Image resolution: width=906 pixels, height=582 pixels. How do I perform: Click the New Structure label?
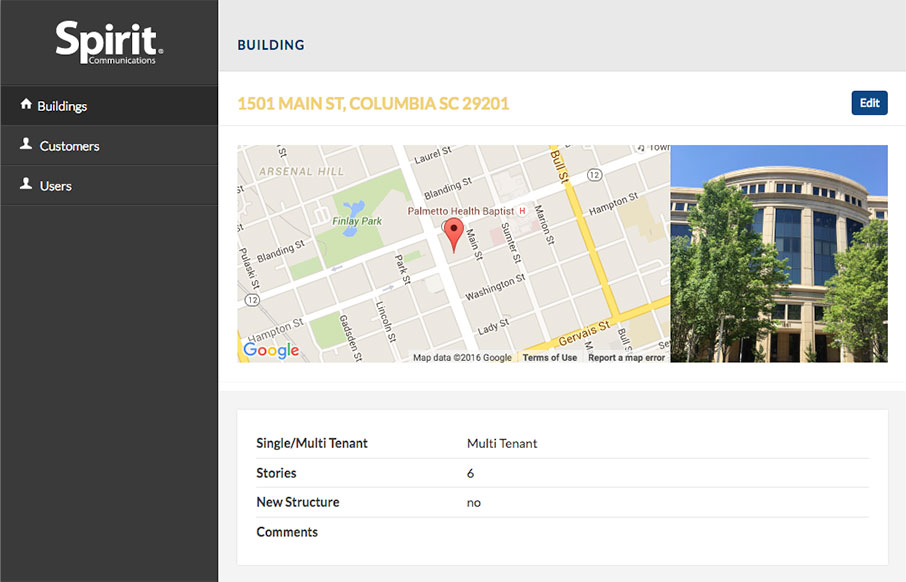click(298, 502)
